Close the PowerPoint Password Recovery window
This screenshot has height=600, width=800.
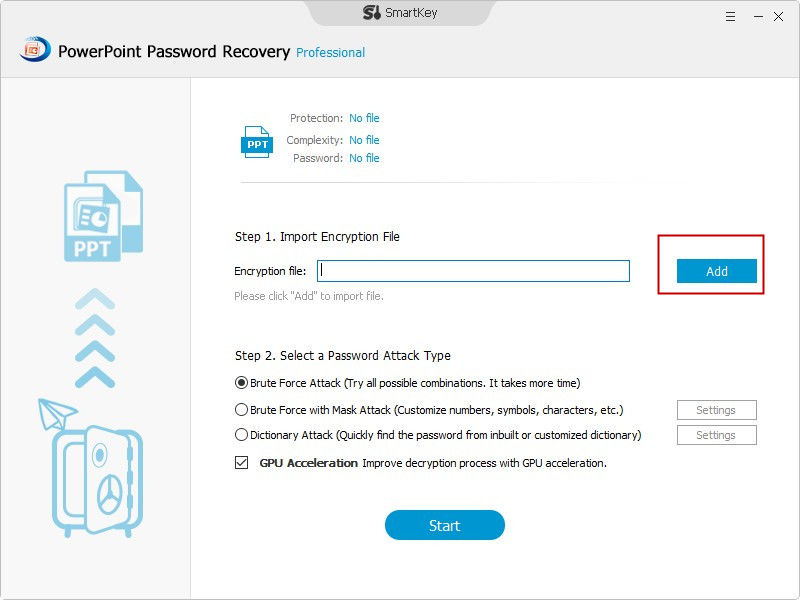coord(779,17)
